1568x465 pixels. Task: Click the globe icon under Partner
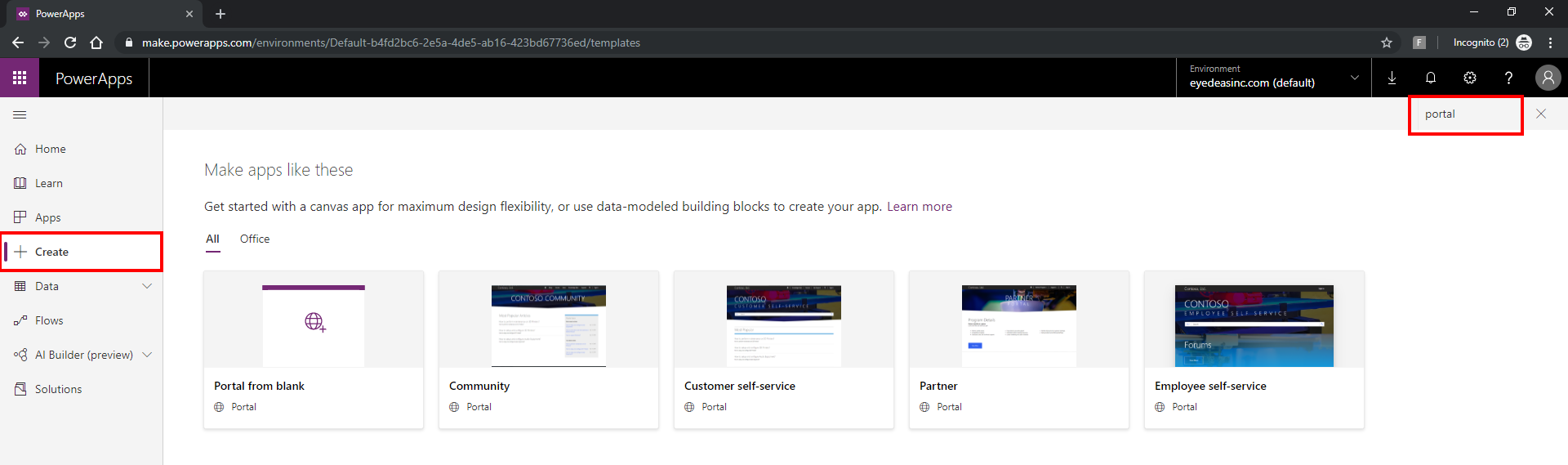coord(924,407)
